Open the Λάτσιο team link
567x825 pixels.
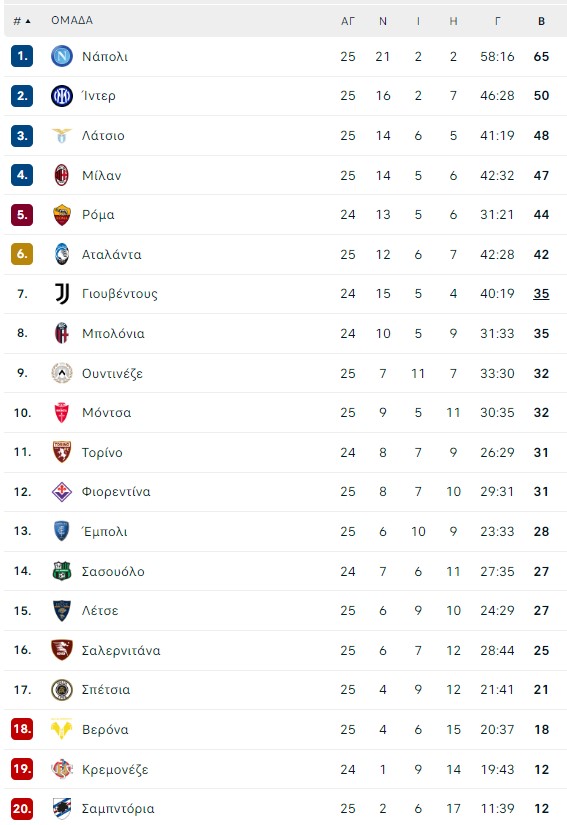[x=103, y=136]
